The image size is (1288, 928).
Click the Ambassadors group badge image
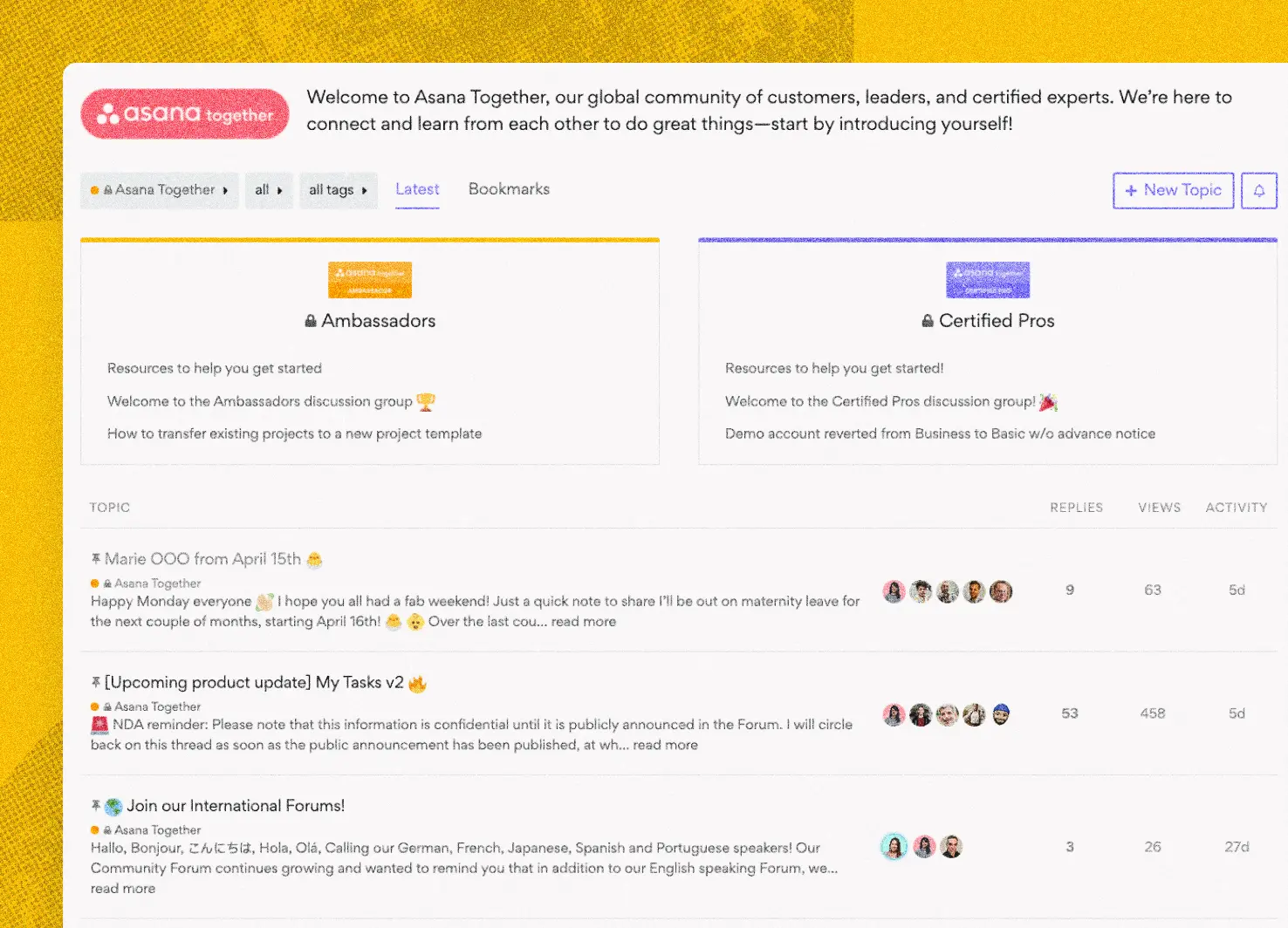[x=369, y=280]
